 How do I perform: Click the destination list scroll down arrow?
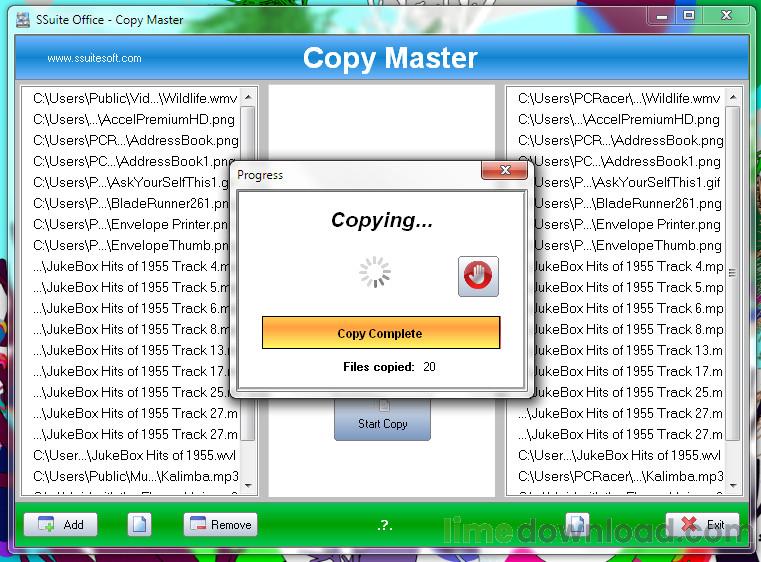733,485
